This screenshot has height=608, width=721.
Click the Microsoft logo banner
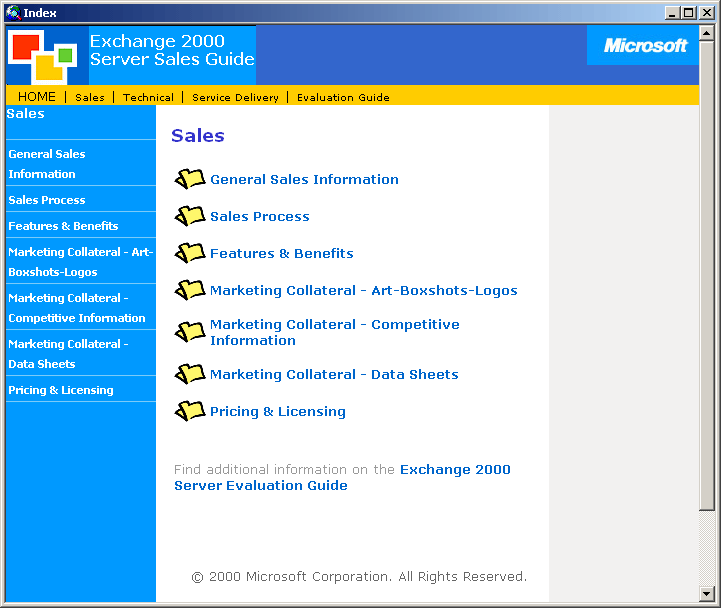tap(642, 45)
